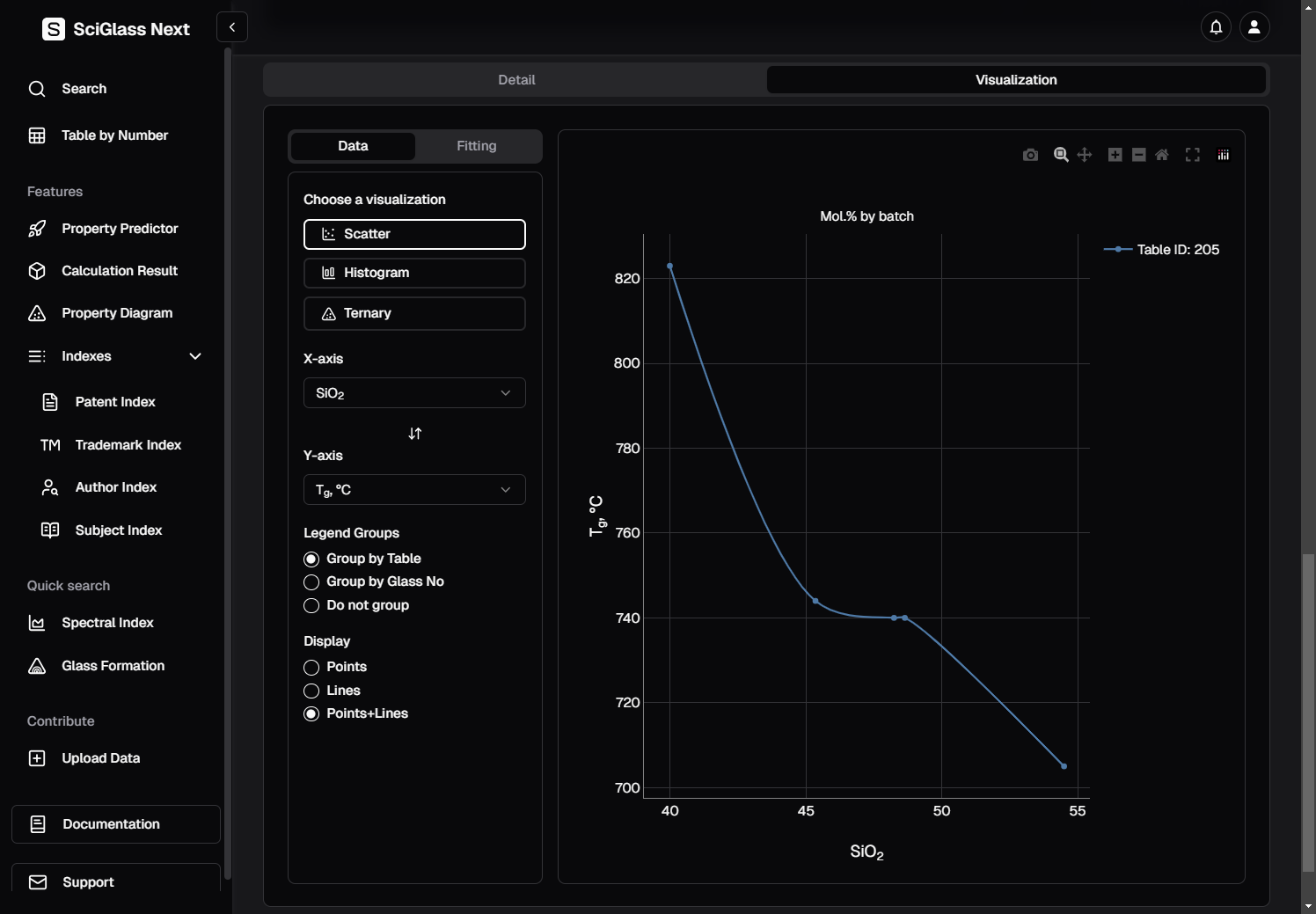1316x914 pixels.
Task: Reset chart axes with home icon
Action: tap(1162, 155)
